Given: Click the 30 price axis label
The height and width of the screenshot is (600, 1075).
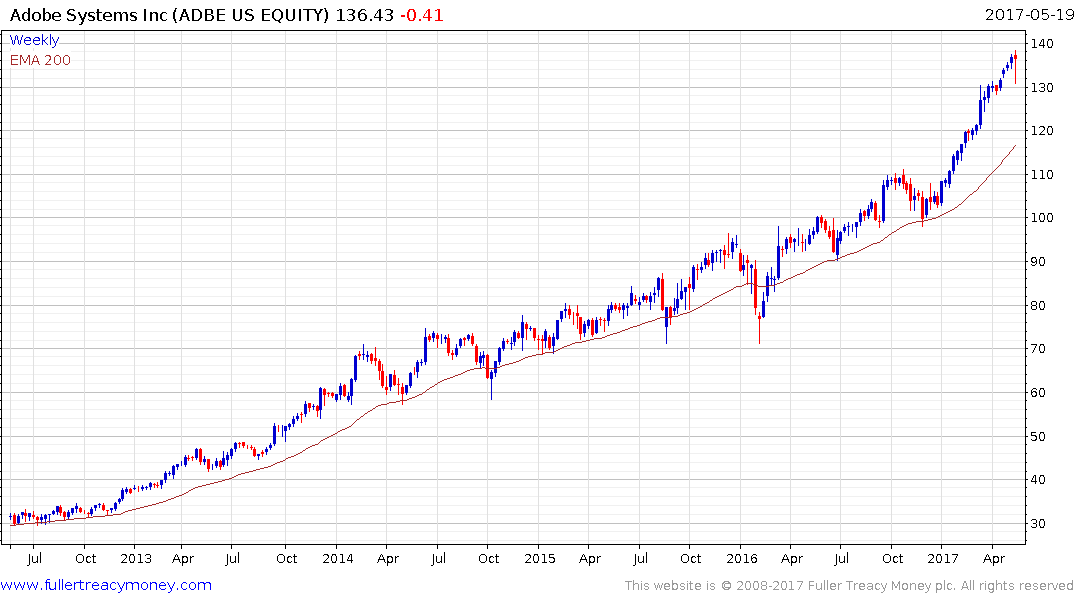Looking at the screenshot, I should point(1038,523).
